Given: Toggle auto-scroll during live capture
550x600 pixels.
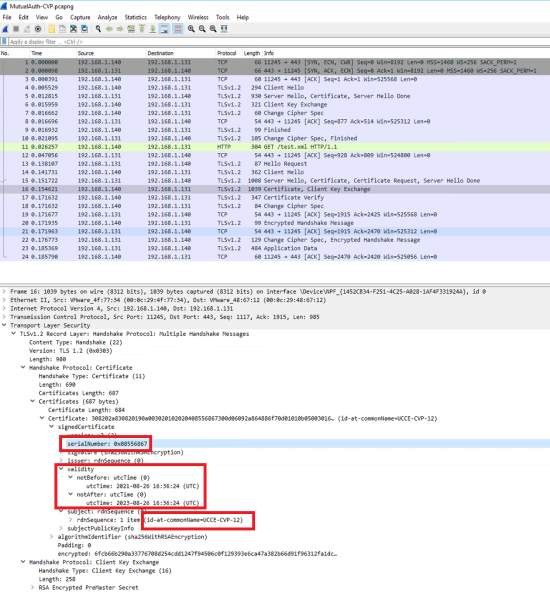Looking at the screenshot, I should click(x=165, y=29).
